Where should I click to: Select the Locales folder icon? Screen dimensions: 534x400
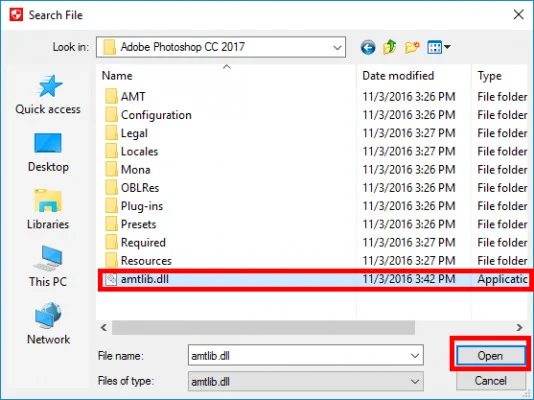click(x=111, y=151)
